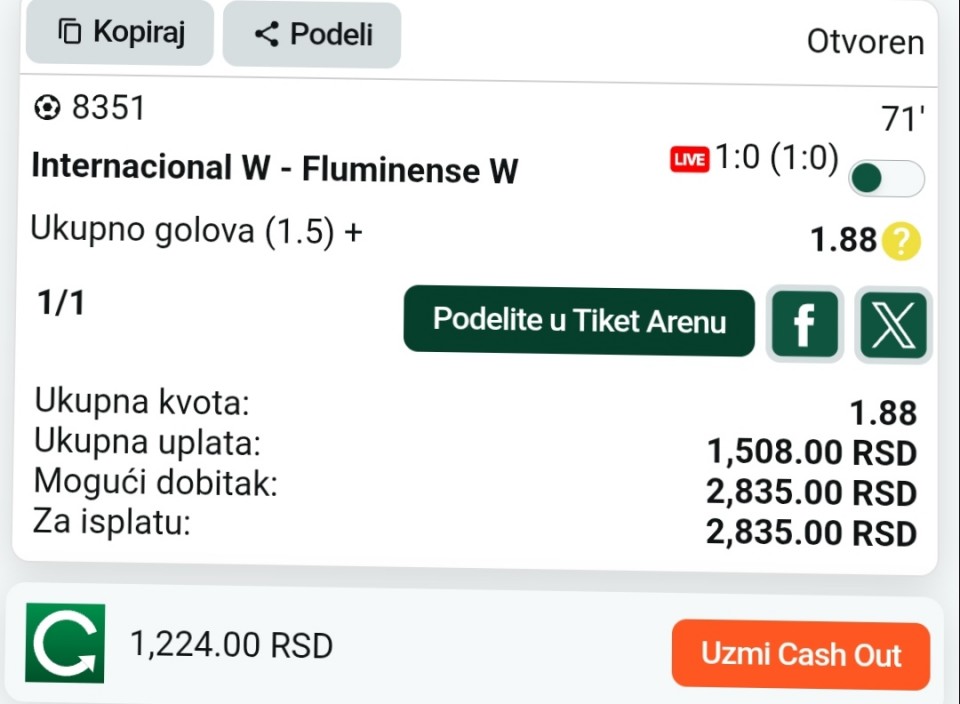This screenshot has height=704, width=960.
Task: Open the Podeli share option
Action: (312, 34)
